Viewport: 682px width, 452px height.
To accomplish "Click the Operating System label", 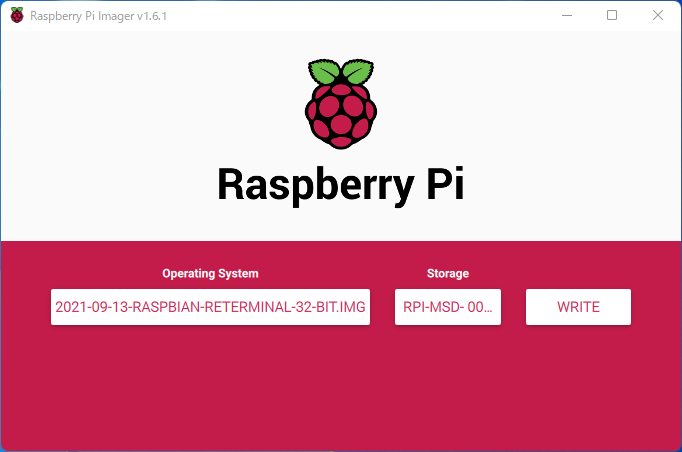I will [x=210, y=273].
